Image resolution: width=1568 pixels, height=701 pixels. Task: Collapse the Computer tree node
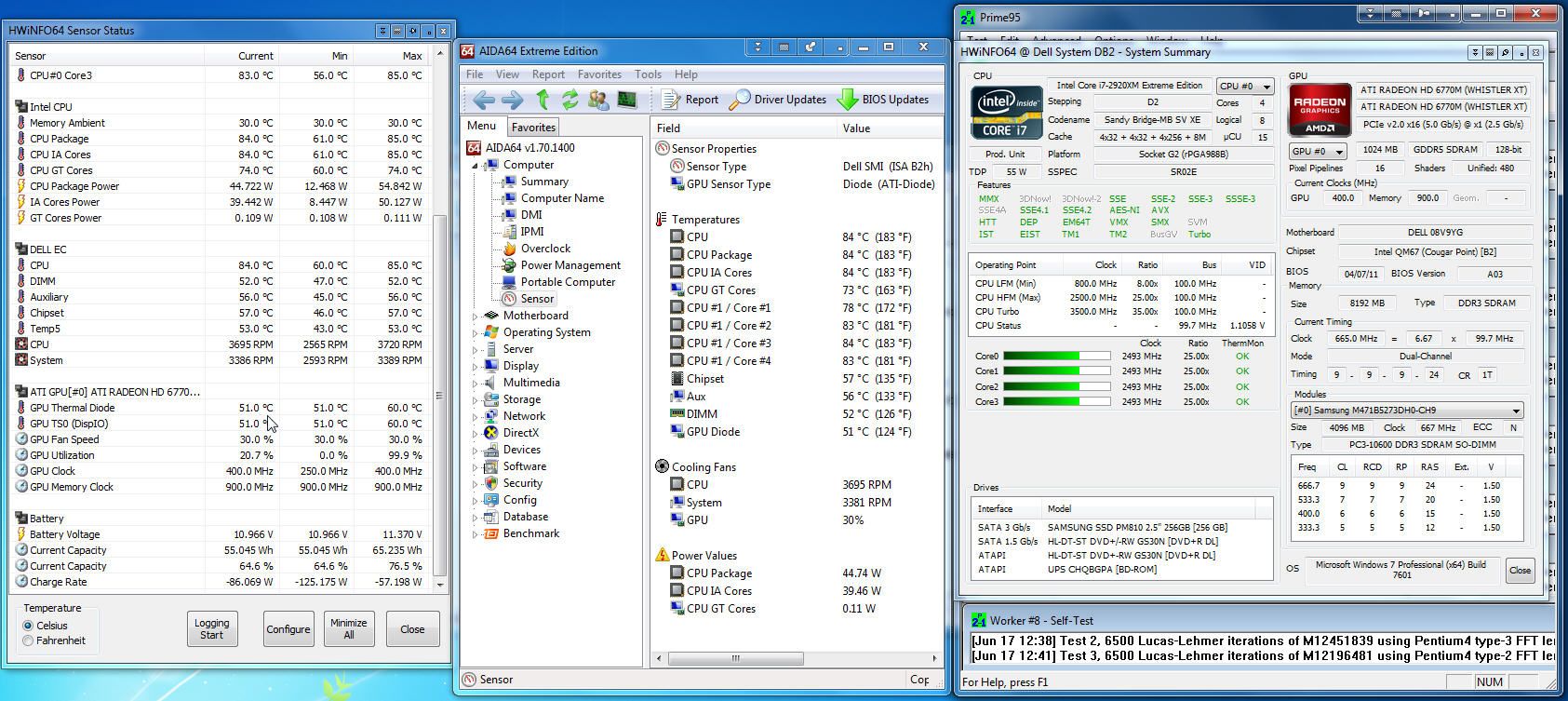coord(475,165)
